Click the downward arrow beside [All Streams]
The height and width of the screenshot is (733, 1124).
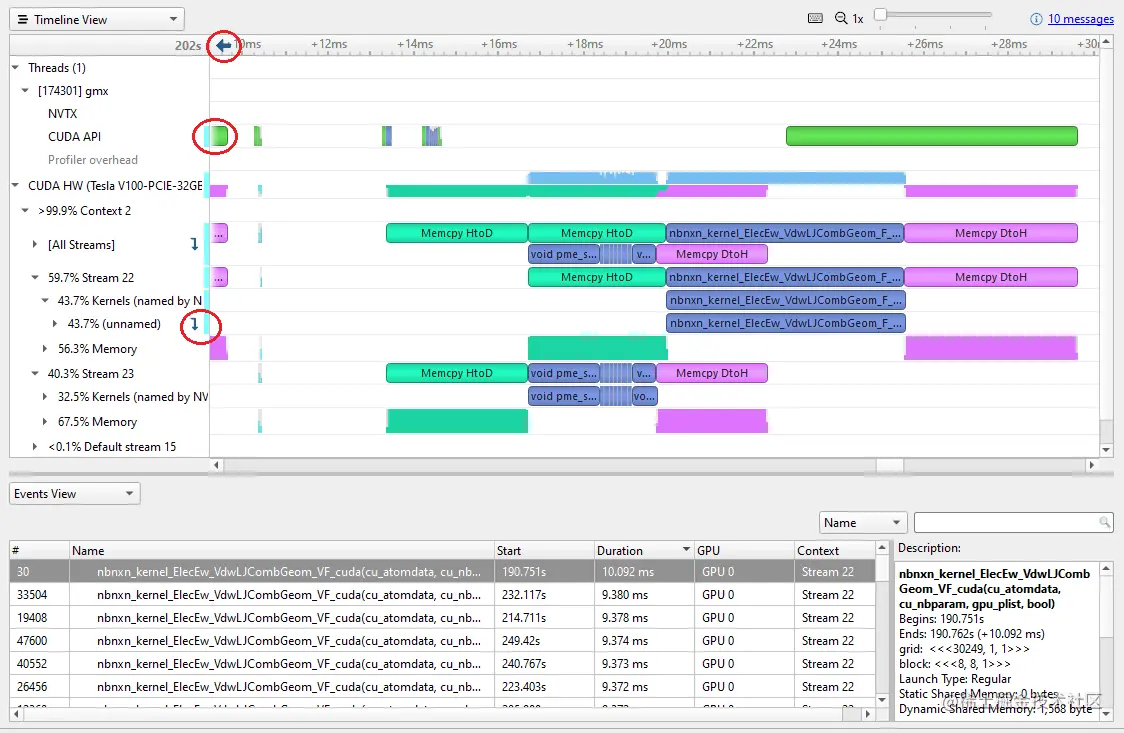point(196,244)
